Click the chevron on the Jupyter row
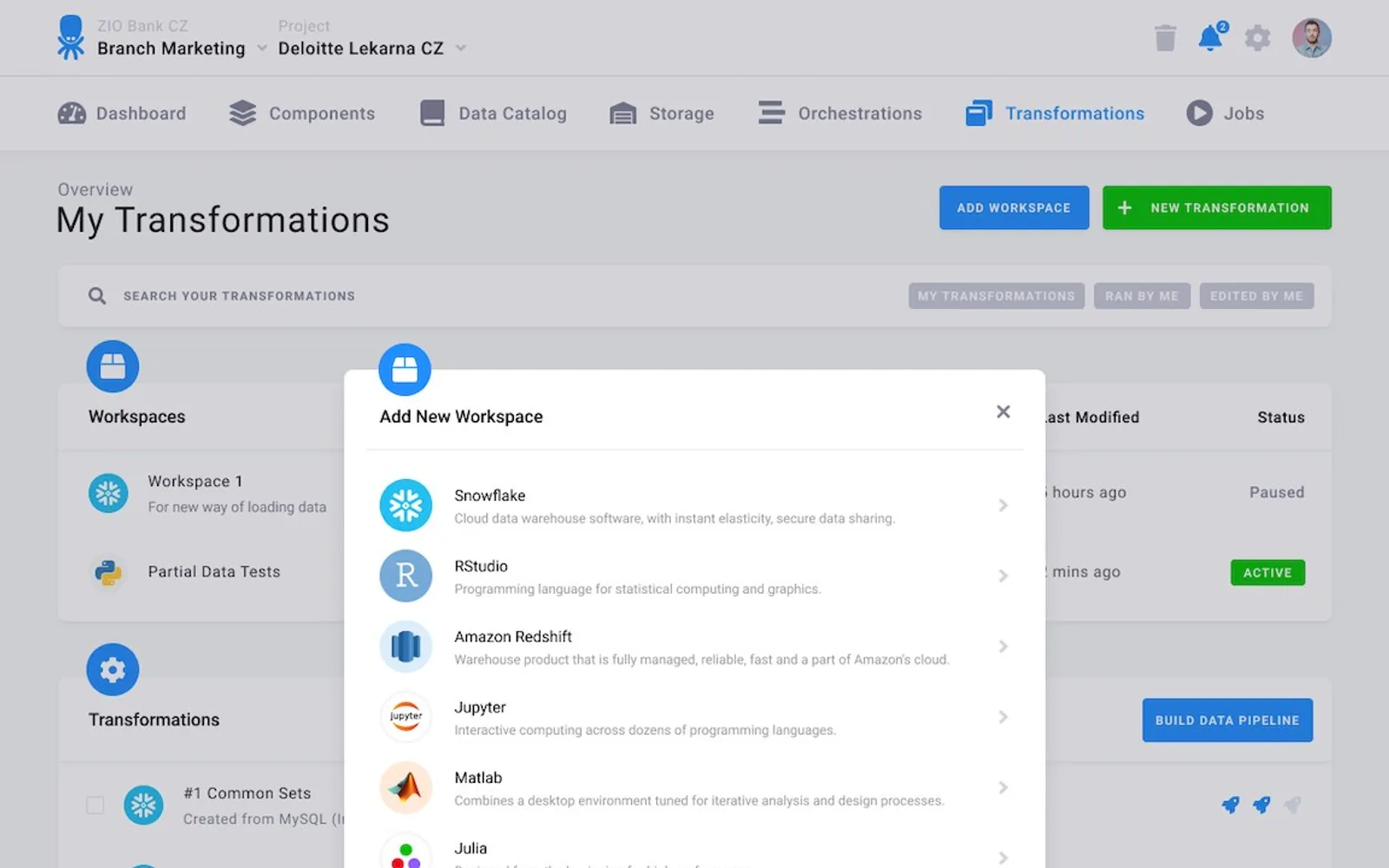 tap(1003, 717)
